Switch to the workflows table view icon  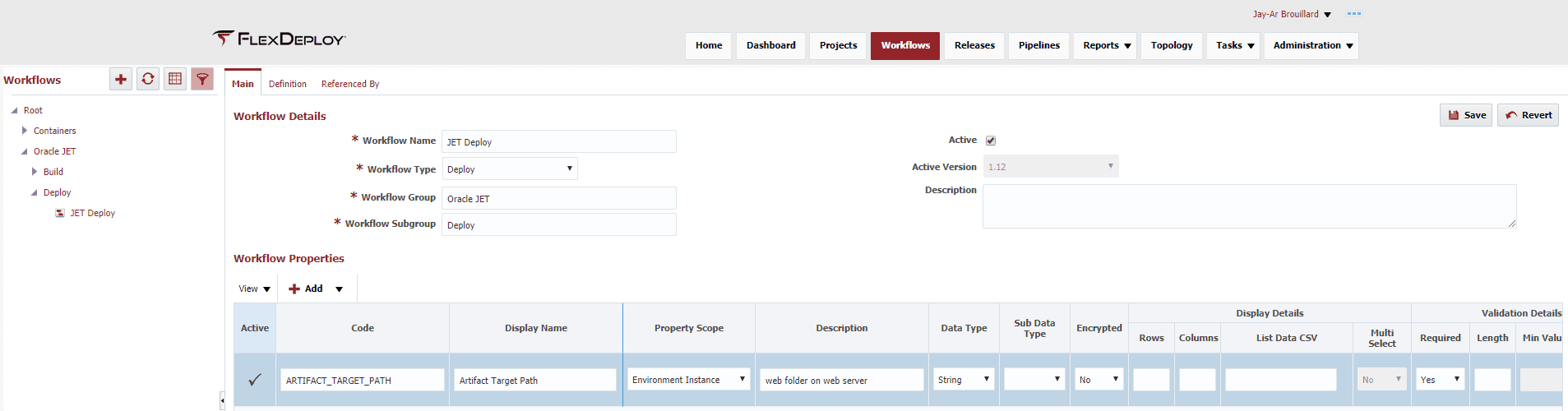tap(175, 79)
